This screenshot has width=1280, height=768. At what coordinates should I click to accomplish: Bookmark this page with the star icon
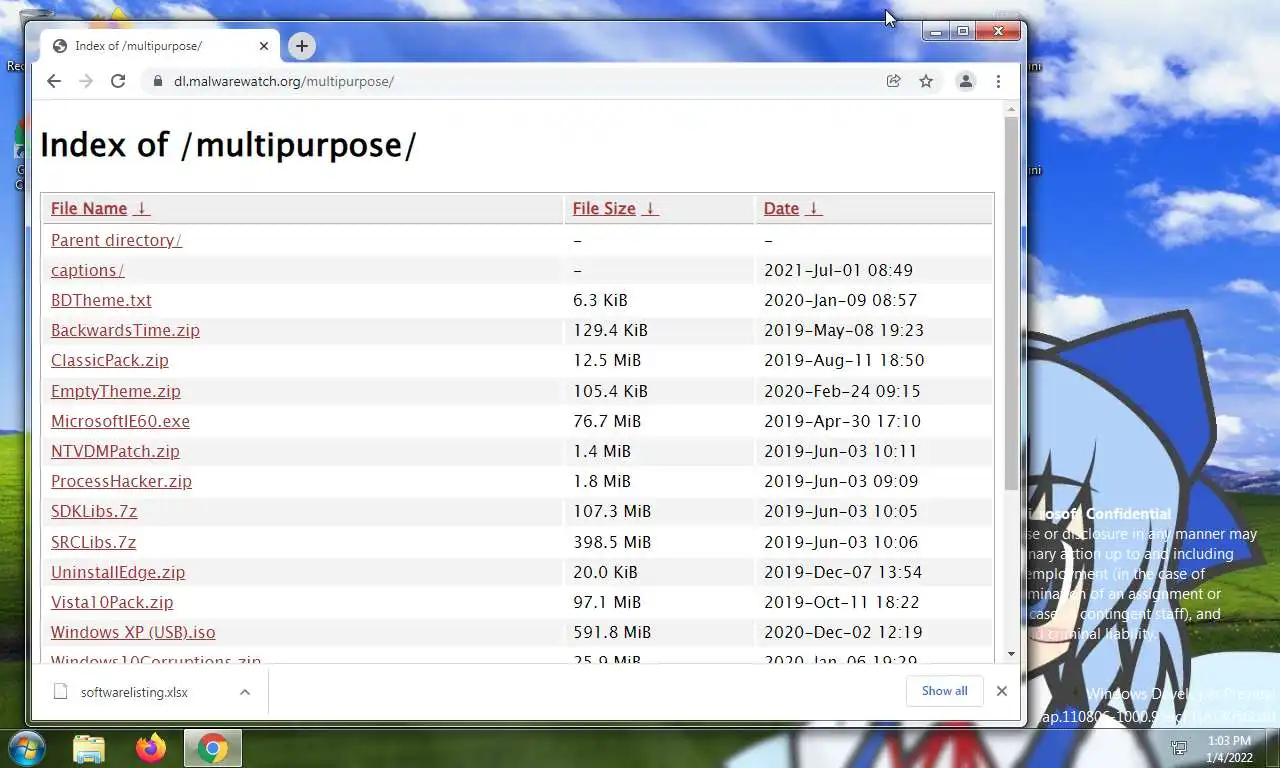point(926,81)
